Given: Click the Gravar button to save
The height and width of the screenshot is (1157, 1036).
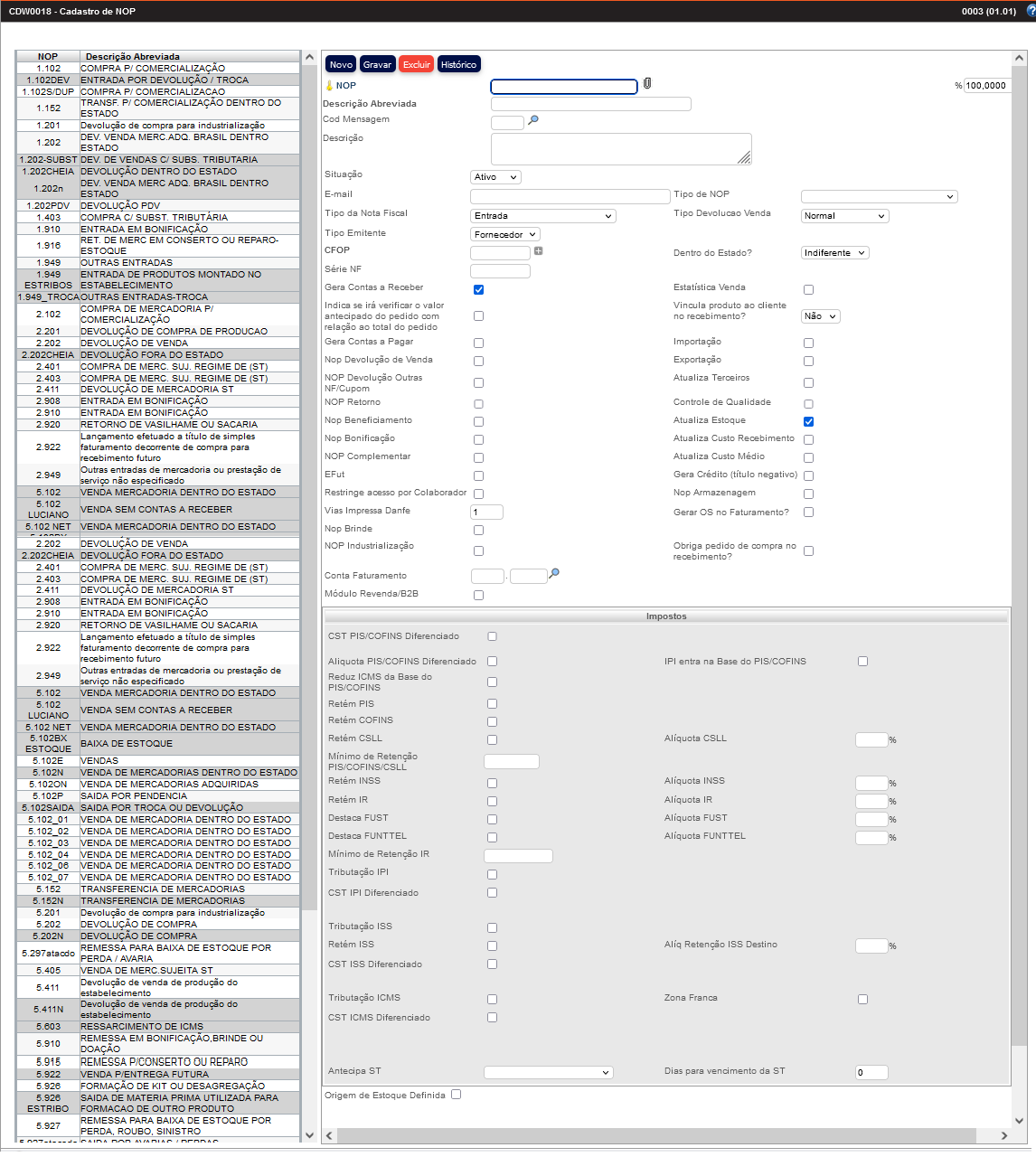Looking at the screenshot, I should tap(377, 63).
